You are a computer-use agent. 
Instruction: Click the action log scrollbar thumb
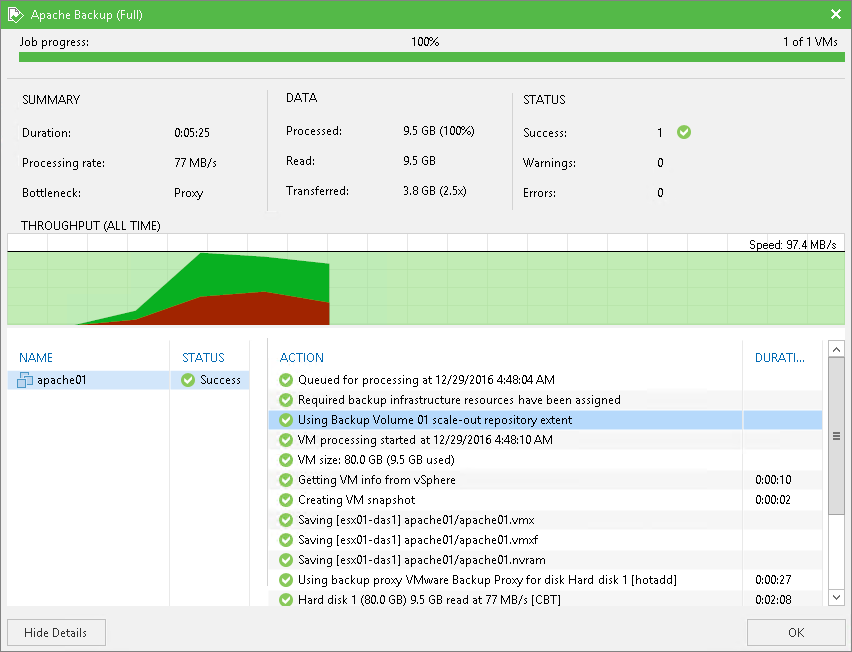pyautogui.click(x=836, y=436)
